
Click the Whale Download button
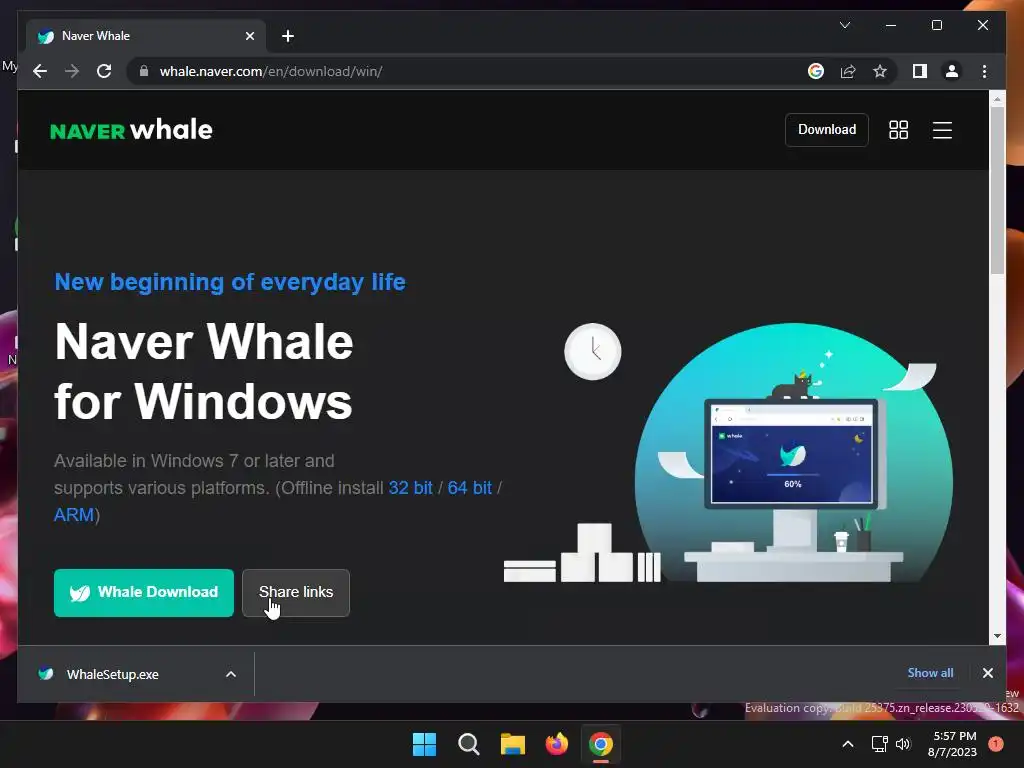click(144, 592)
